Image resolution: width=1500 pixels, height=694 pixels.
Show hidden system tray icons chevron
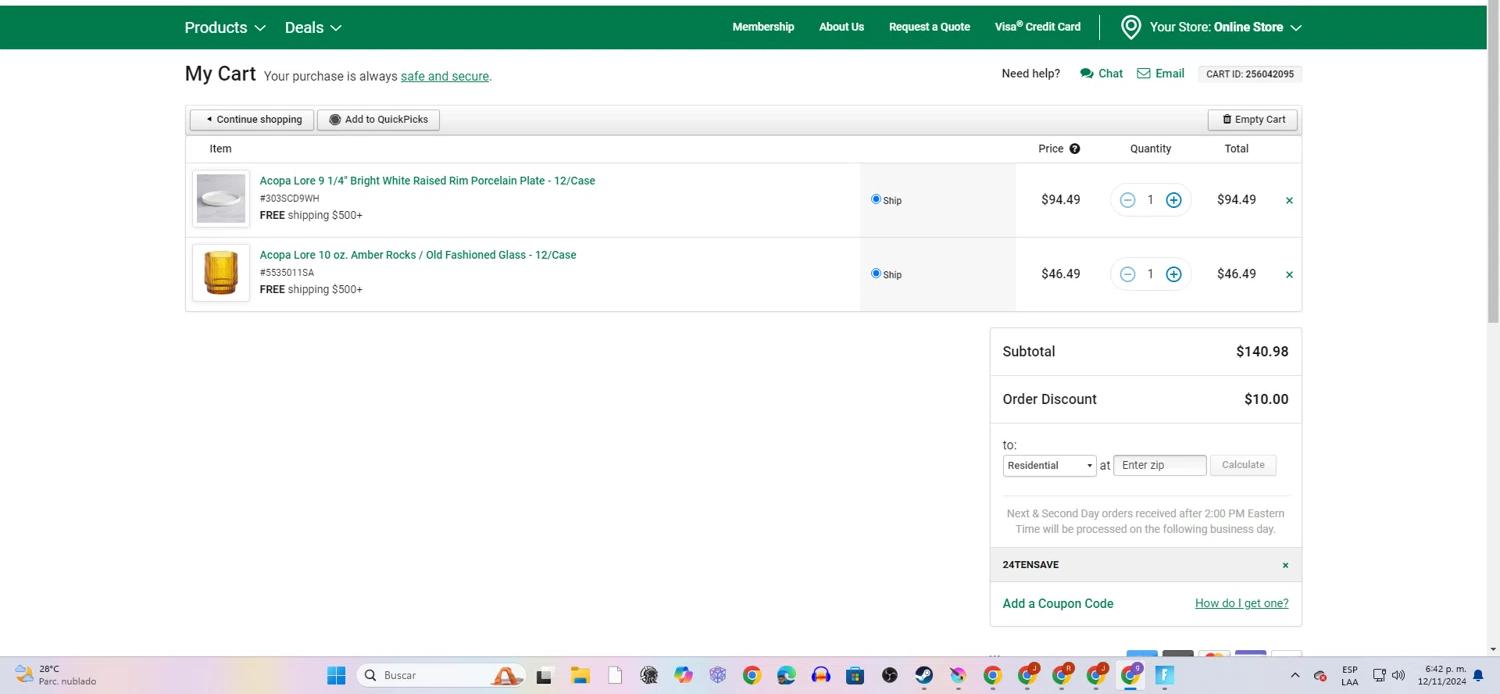tap(1295, 676)
